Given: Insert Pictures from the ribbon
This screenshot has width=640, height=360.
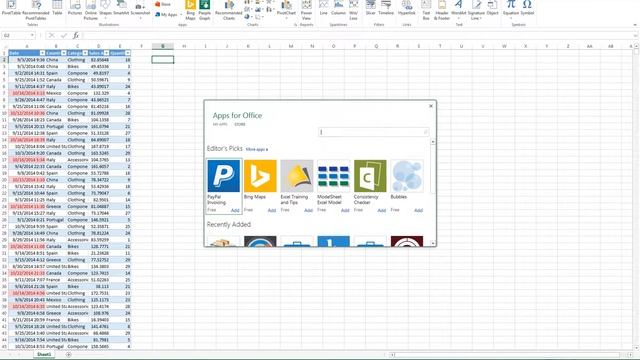Looking at the screenshot, I should point(75,8).
